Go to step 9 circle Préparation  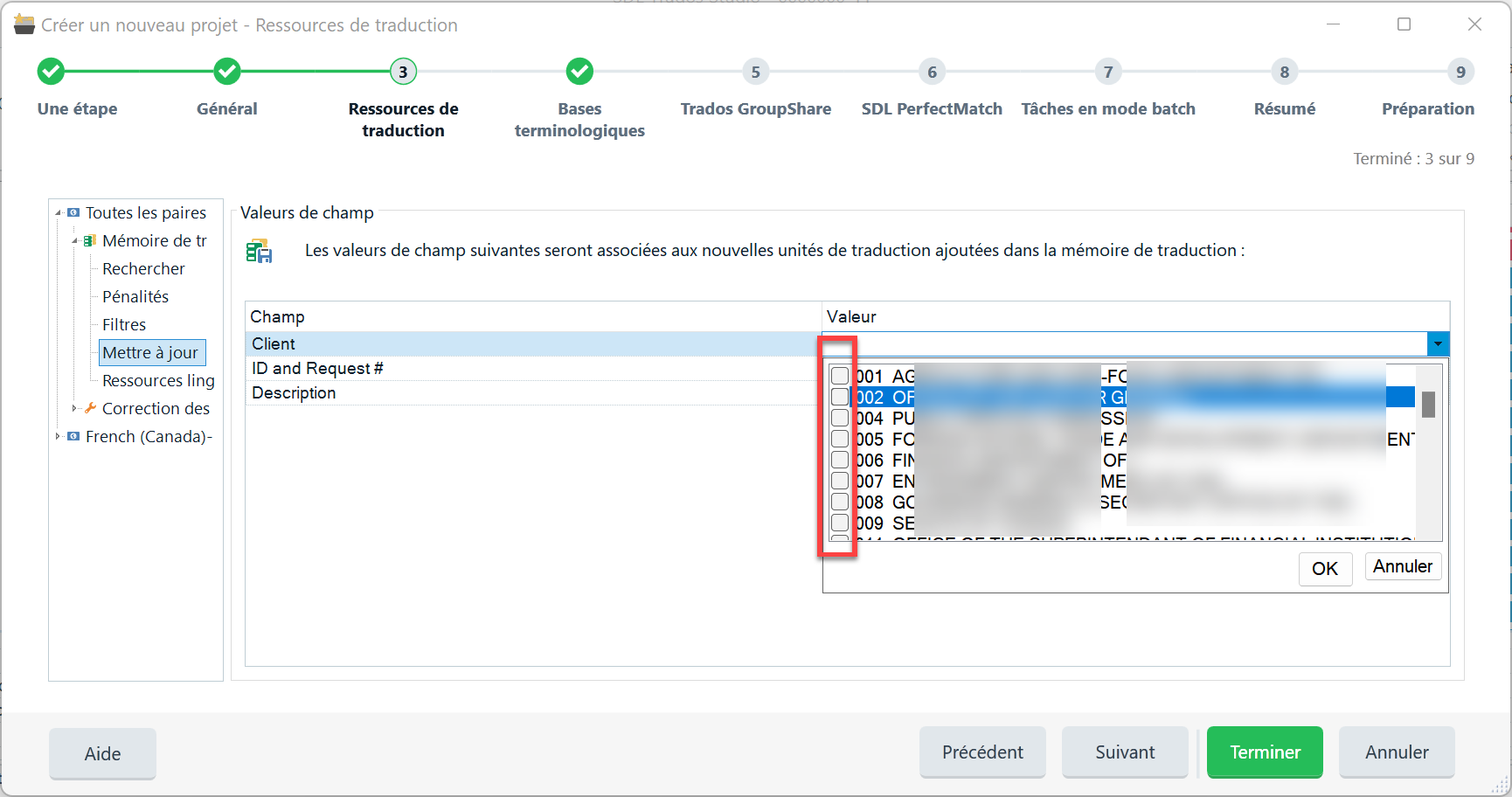[x=1460, y=72]
